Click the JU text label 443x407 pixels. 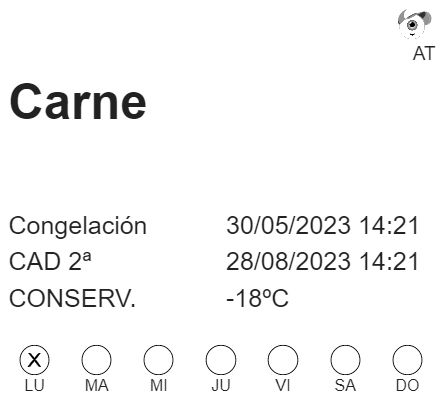pyautogui.click(x=221, y=386)
